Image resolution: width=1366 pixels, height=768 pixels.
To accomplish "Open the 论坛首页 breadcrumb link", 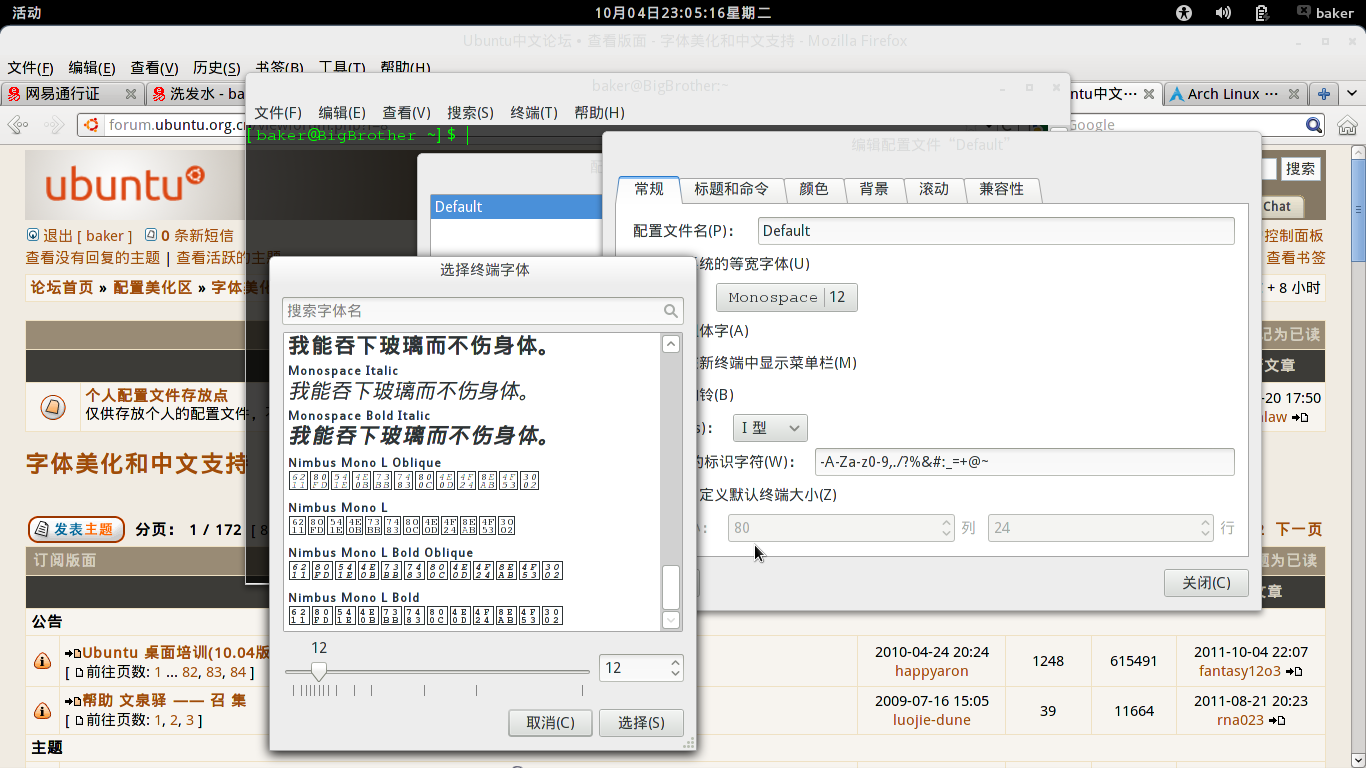I will pyautogui.click(x=62, y=287).
